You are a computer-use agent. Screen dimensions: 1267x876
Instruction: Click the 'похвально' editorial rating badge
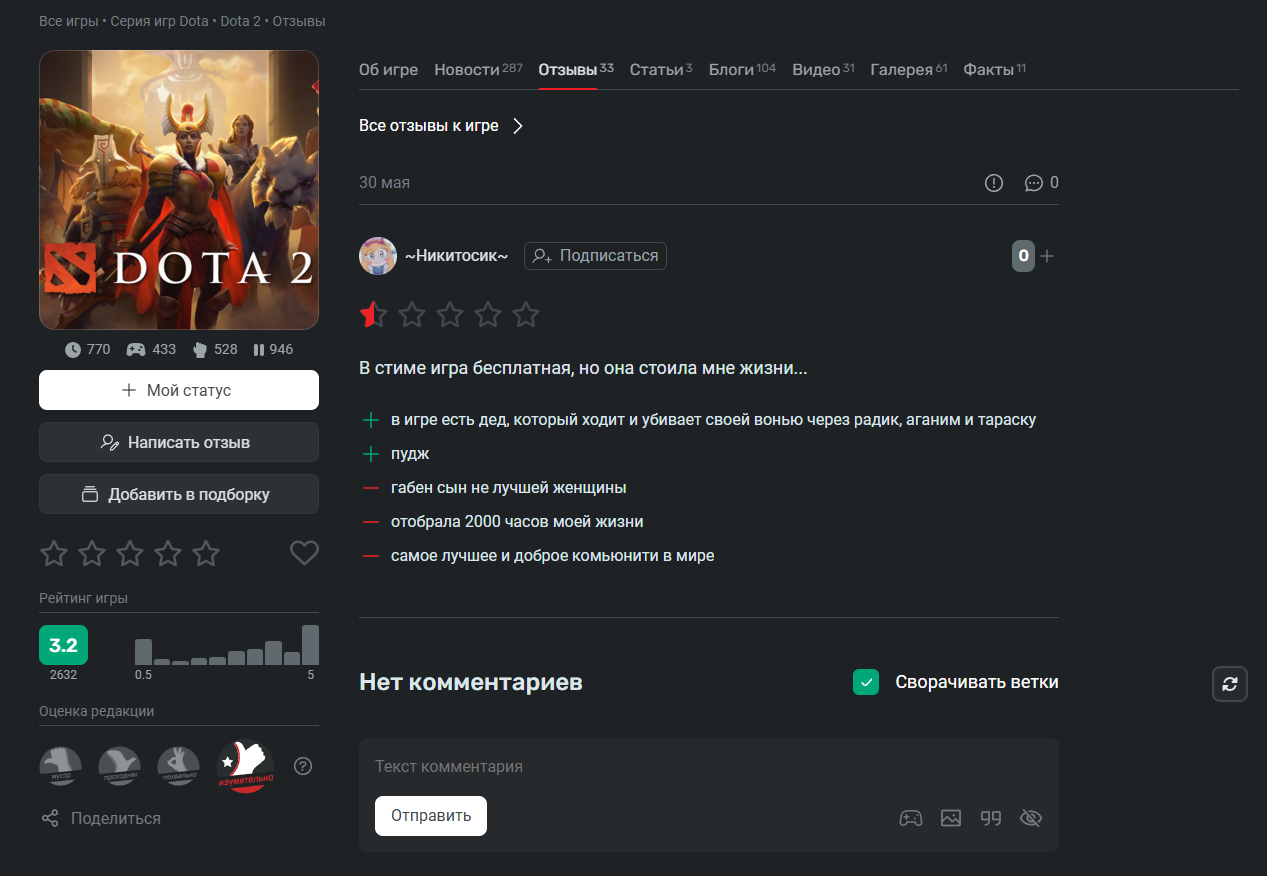pos(178,766)
